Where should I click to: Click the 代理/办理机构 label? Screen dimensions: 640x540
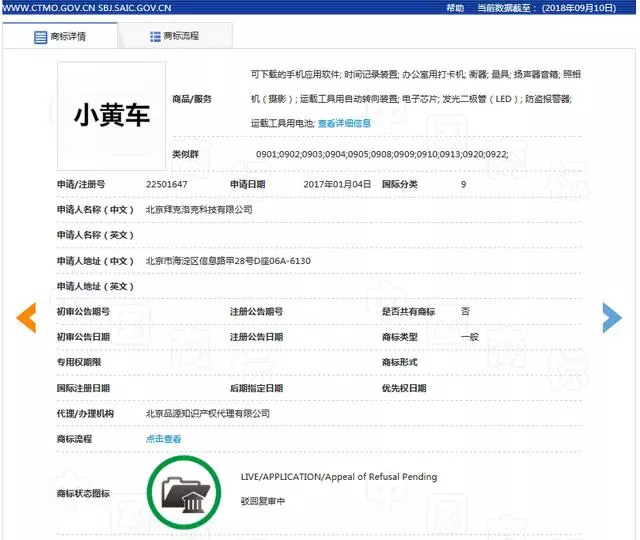[x=85, y=413]
